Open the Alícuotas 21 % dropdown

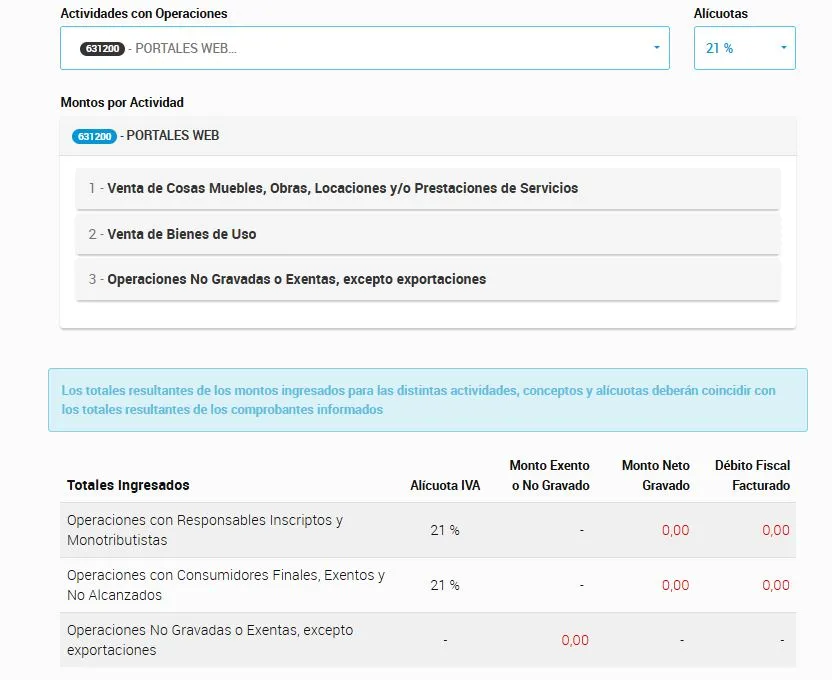coord(744,48)
